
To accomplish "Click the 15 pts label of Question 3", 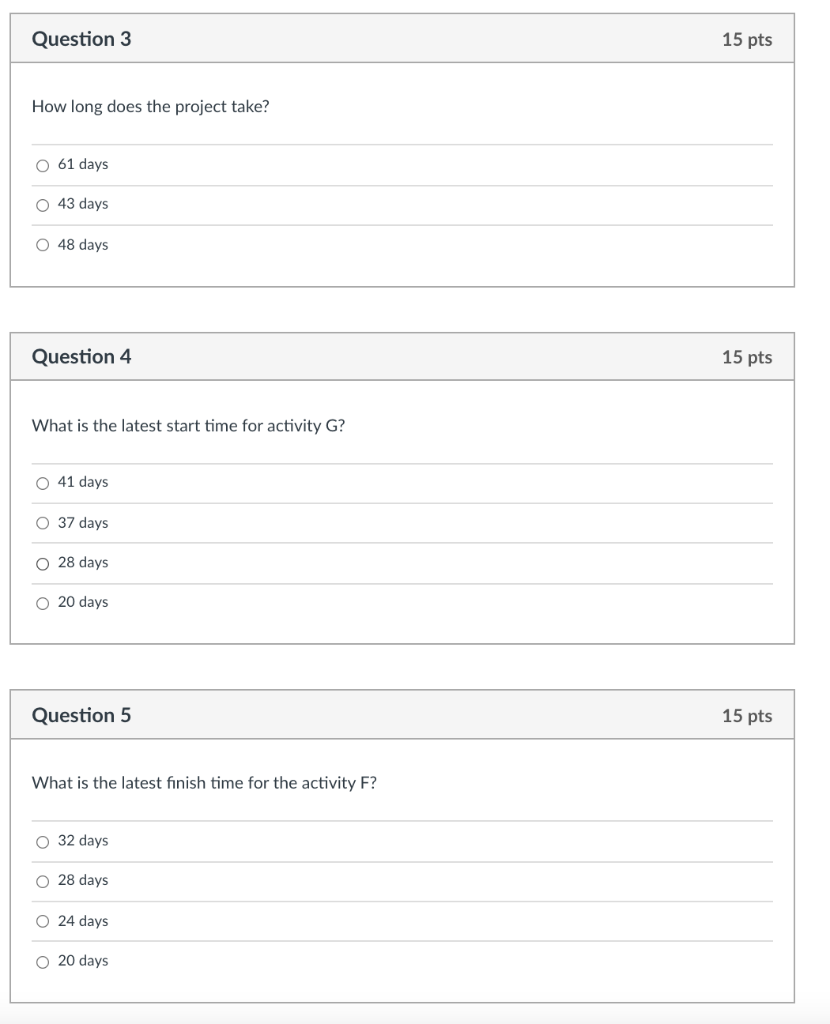I will (x=747, y=40).
